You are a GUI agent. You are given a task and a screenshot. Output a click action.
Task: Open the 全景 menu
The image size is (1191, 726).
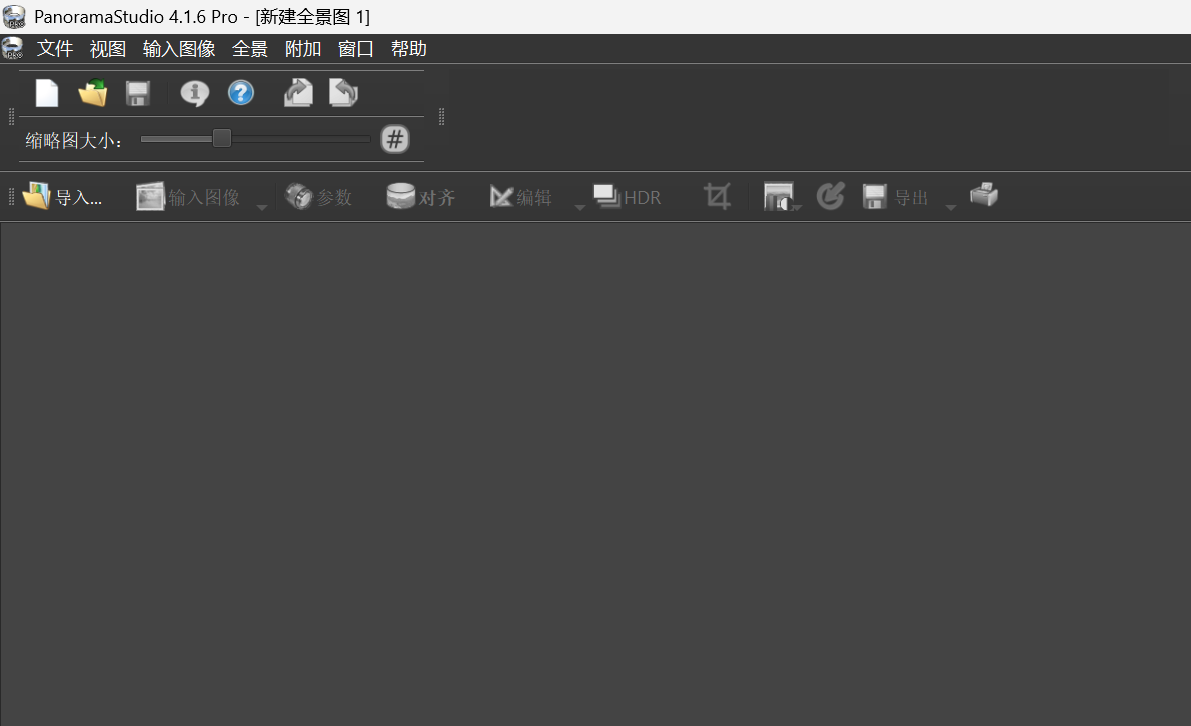250,48
